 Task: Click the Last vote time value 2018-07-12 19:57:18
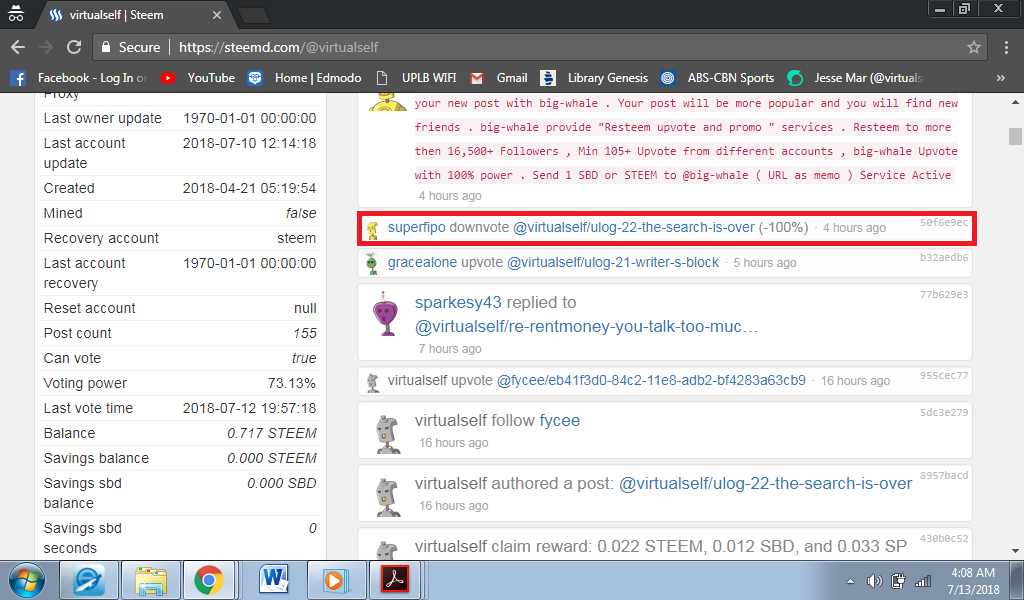(x=249, y=408)
